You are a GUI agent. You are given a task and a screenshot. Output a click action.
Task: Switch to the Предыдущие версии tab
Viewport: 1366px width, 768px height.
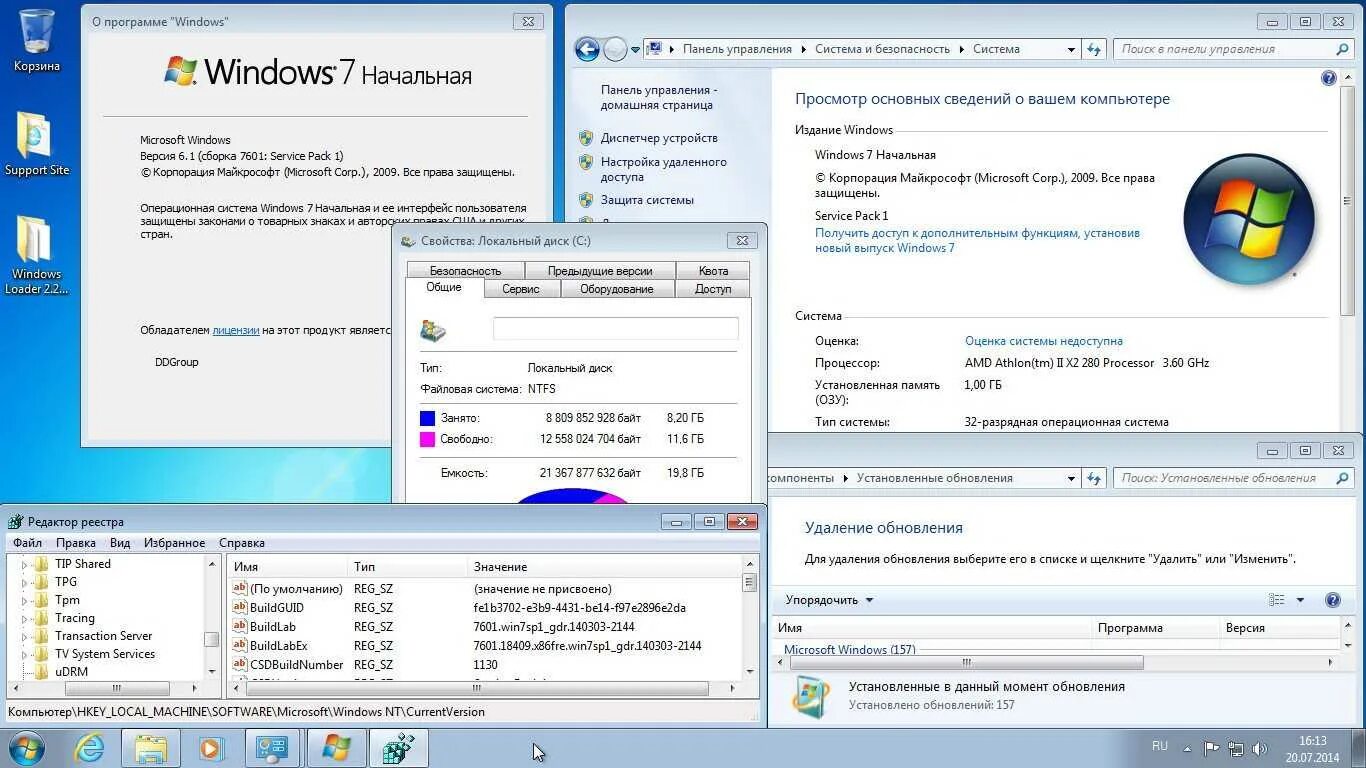coord(600,270)
